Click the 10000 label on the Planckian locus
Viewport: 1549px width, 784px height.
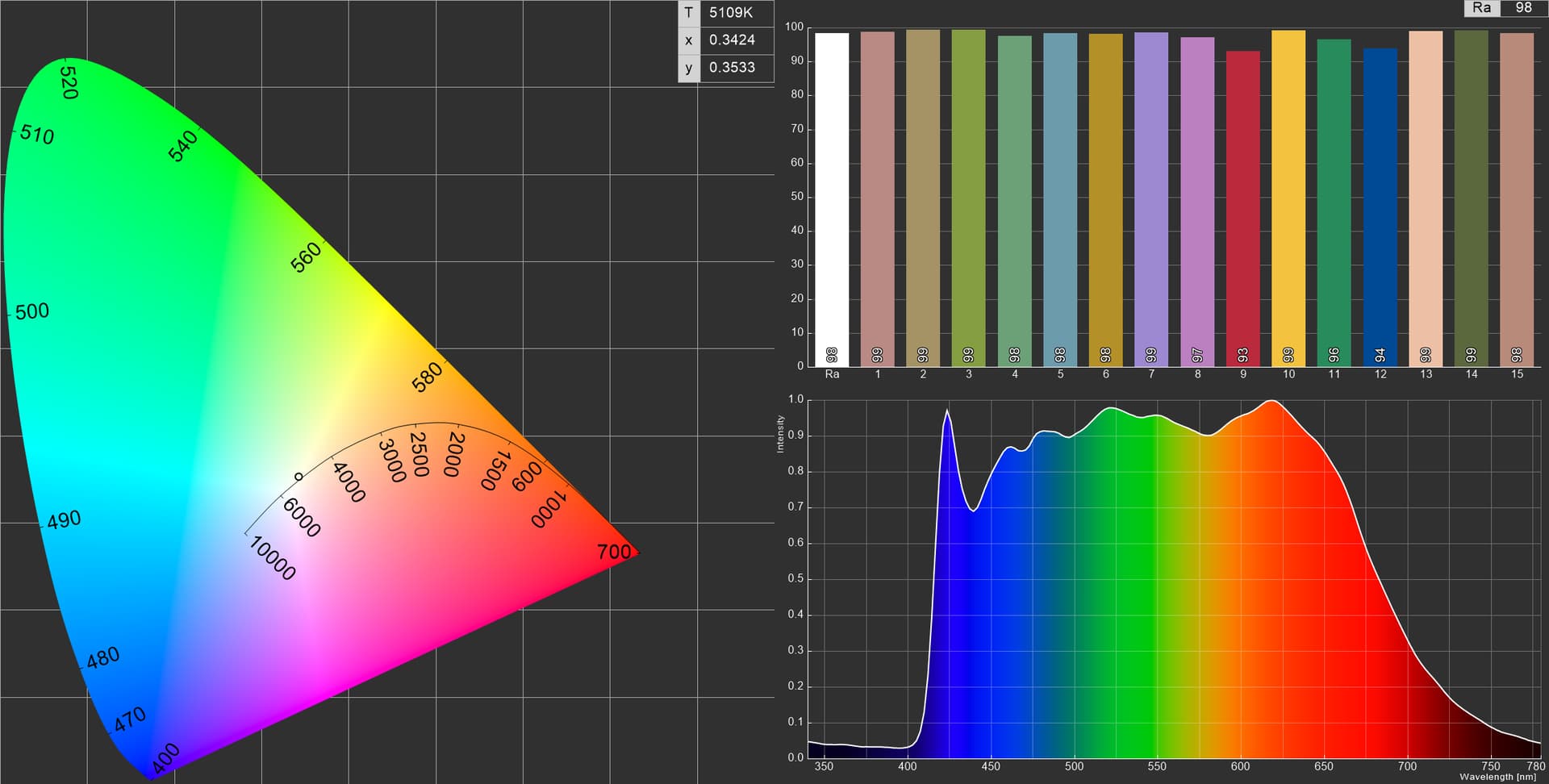coord(273,558)
